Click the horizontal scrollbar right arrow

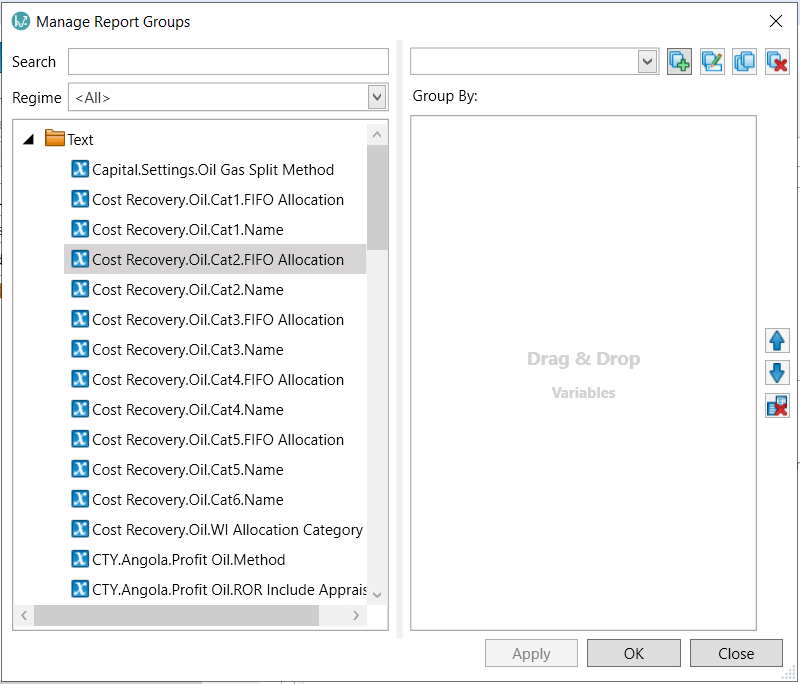(356, 616)
